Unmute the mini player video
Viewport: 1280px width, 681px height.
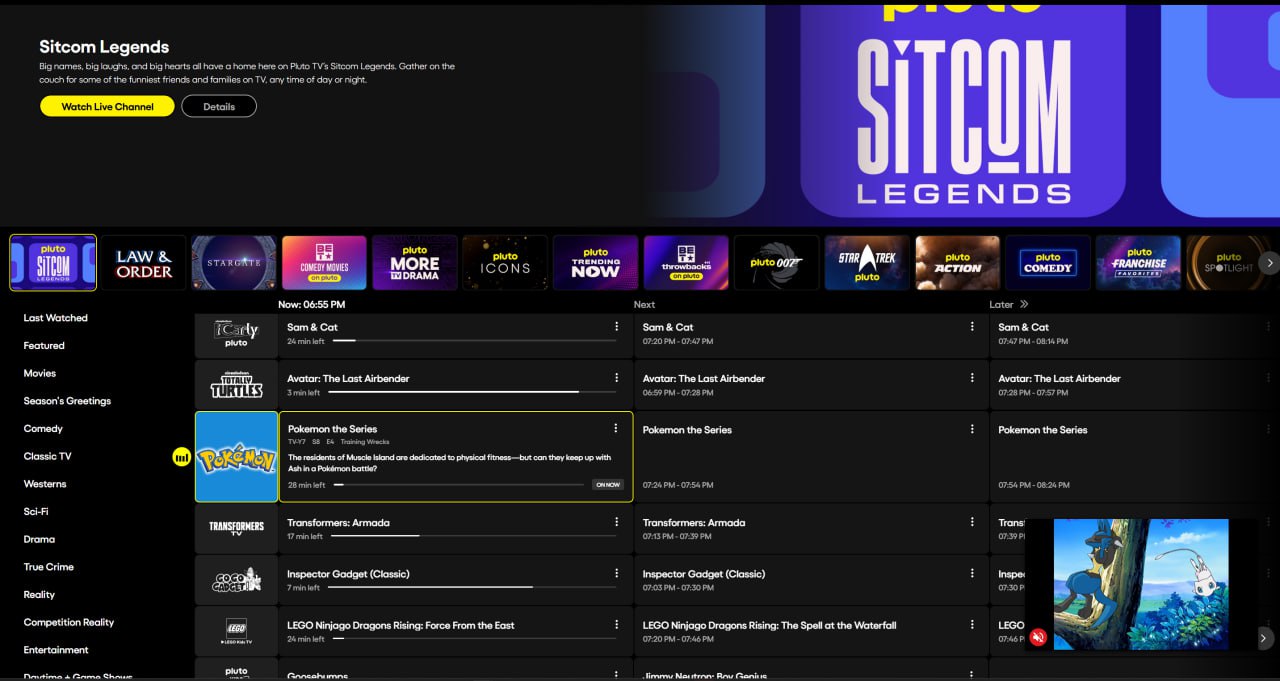1038,637
